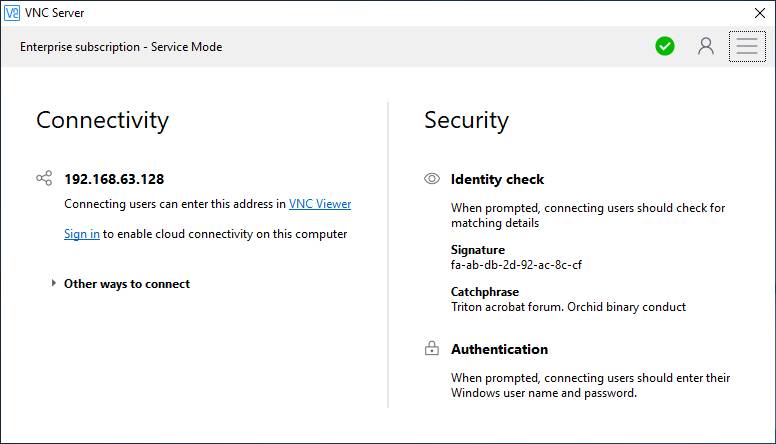Click the VNC Server logo in title bar
Screen dimensions: 776x444
(12, 13)
